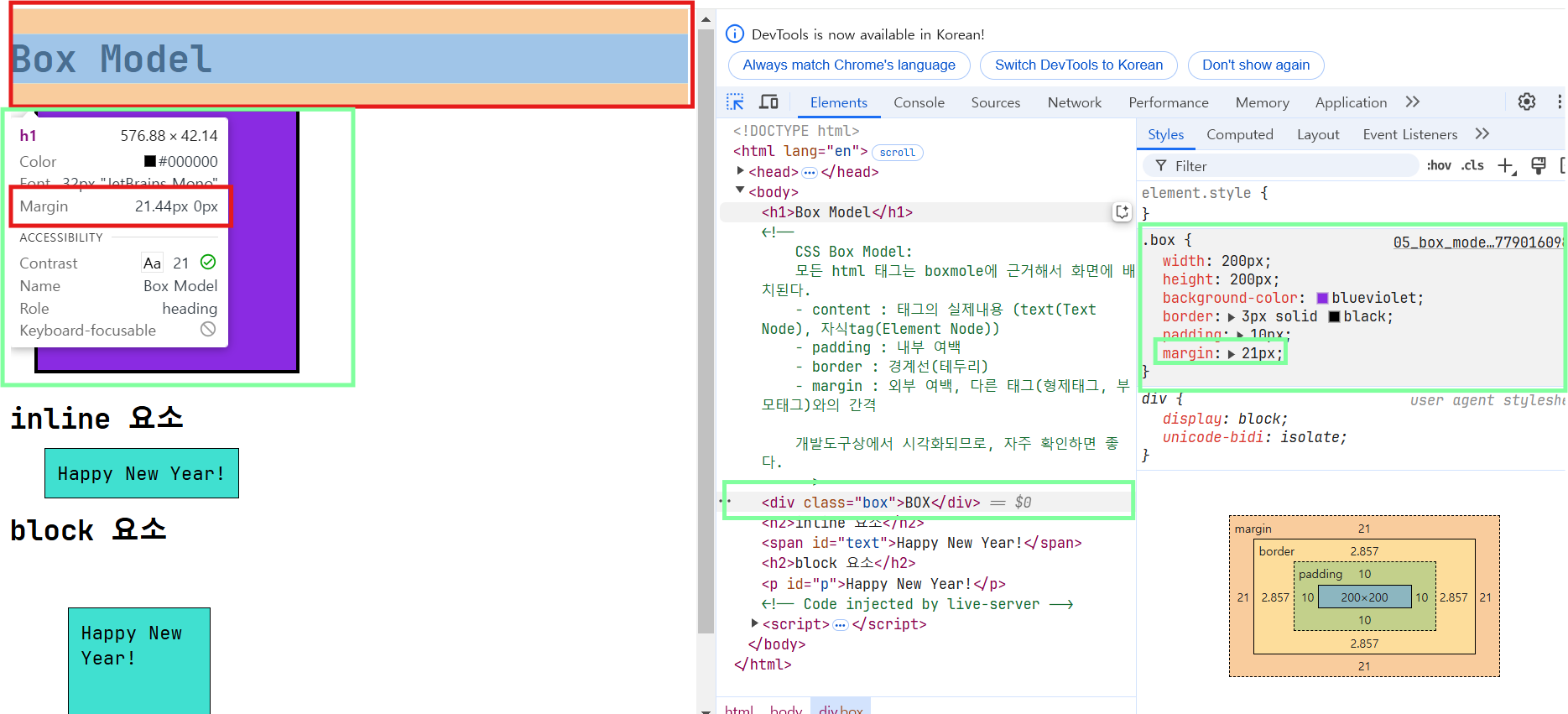
Task: Expand the margin shorthand property
Action: pos(1232,354)
